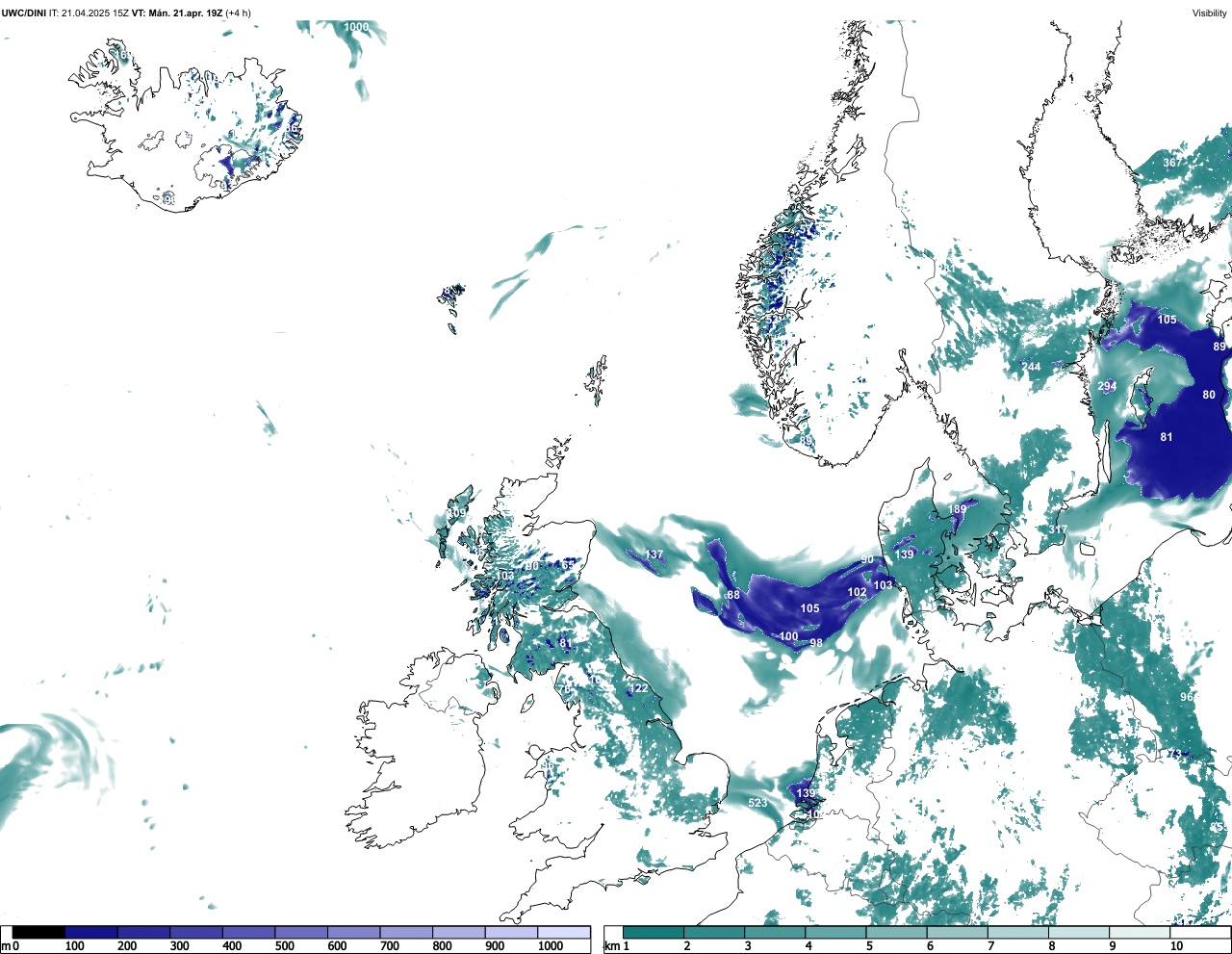Click the '317' value label in the Baltic

click(x=1057, y=530)
